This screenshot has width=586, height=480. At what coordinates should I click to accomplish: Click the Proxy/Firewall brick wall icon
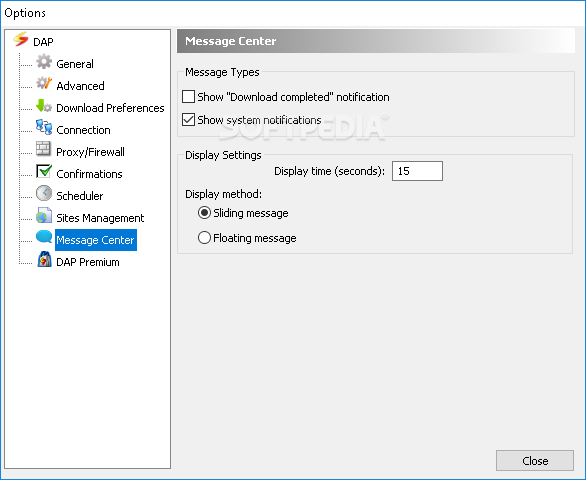coord(43,149)
